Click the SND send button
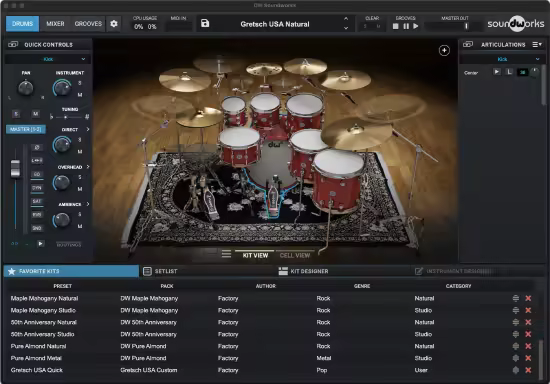Image resolution: width=550 pixels, height=384 pixels. point(37,228)
